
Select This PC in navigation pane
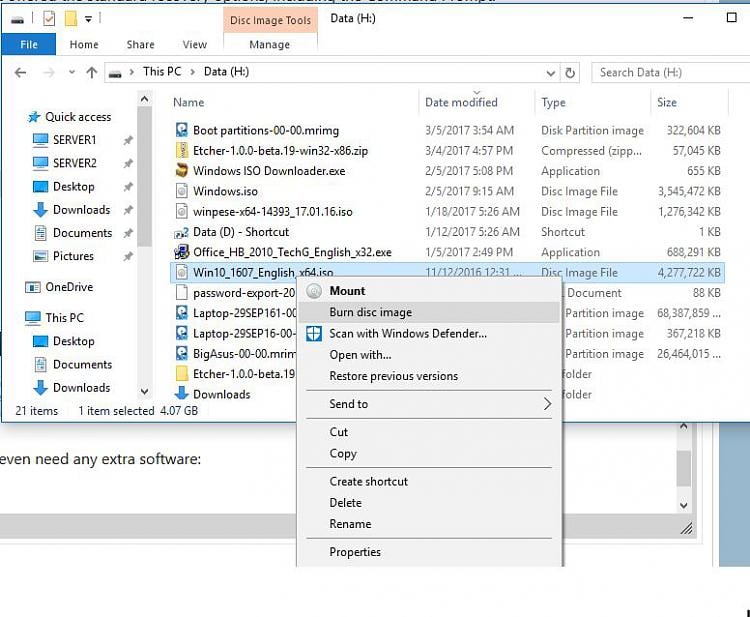pos(64,318)
